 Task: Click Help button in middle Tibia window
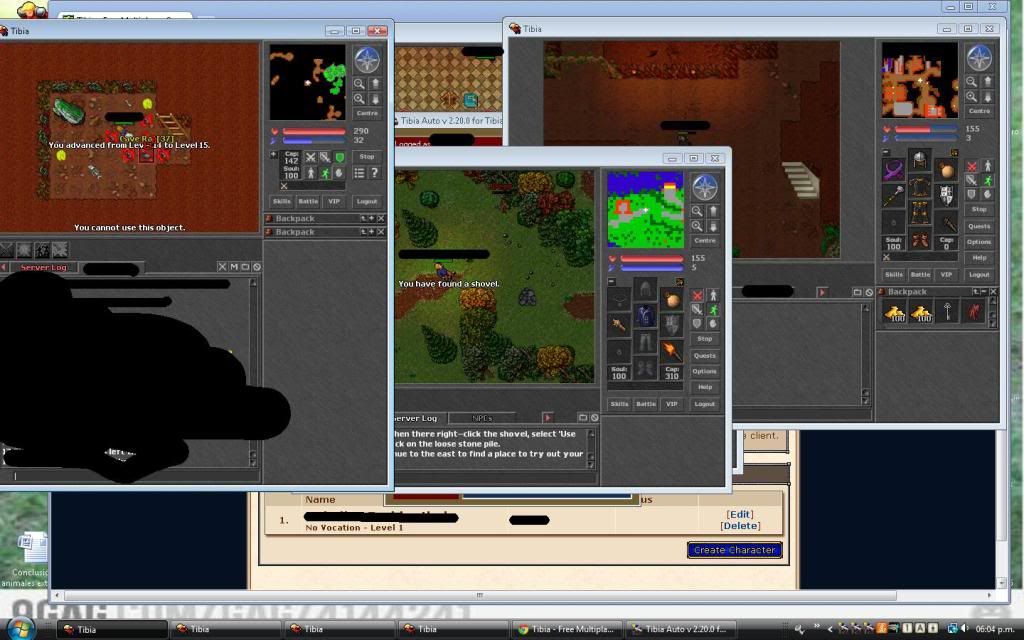pyautogui.click(x=705, y=387)
